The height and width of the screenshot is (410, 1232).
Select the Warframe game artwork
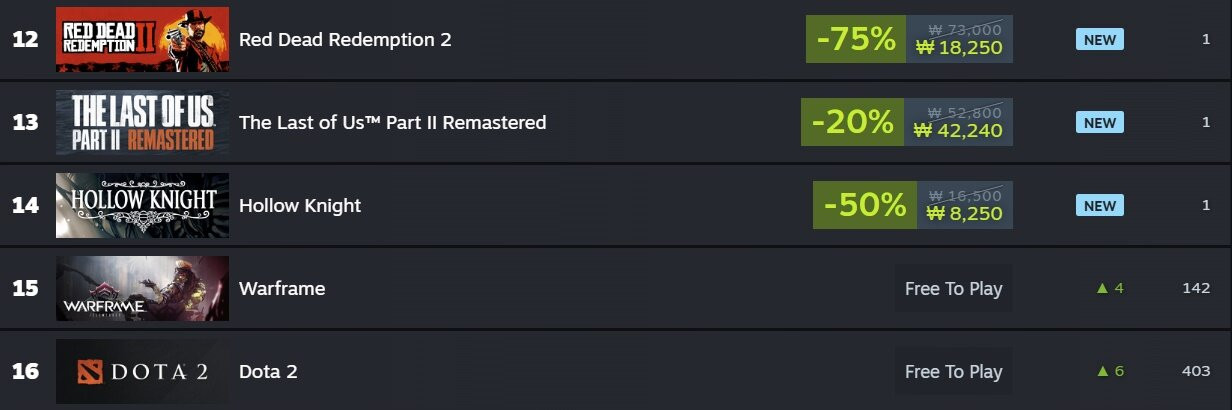click(142, 288)
